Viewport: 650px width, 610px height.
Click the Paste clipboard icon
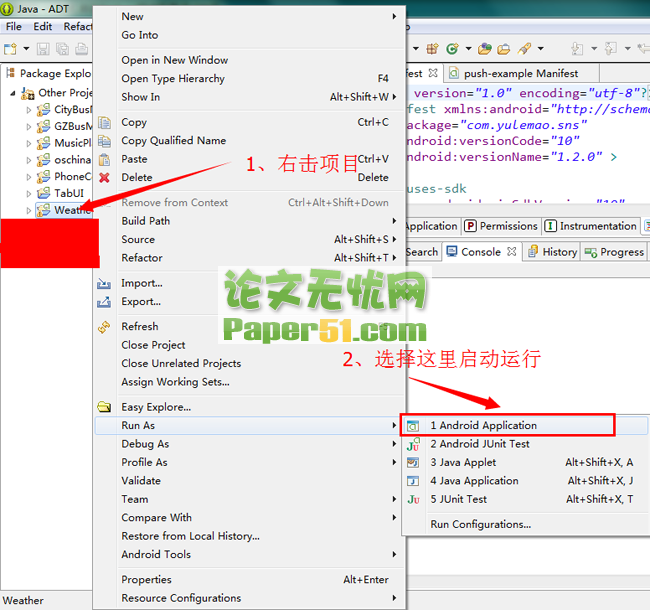coord(104,160)
